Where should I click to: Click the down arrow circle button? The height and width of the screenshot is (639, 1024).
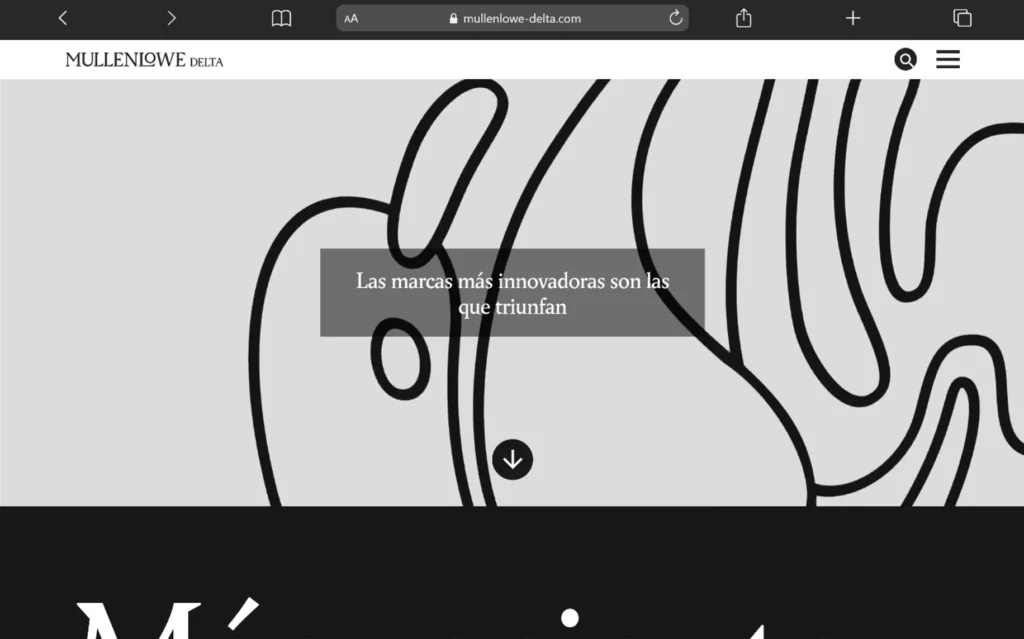(513, 460)
